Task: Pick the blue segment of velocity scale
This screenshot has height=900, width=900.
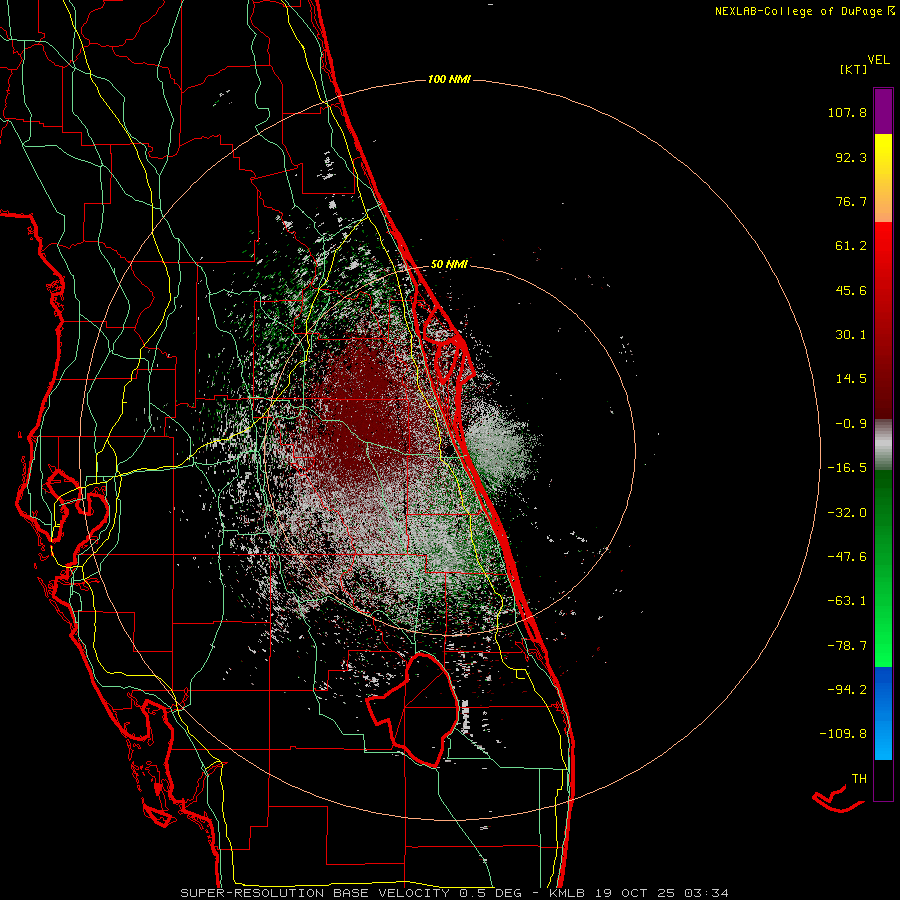Action: [x=883, y=713]
